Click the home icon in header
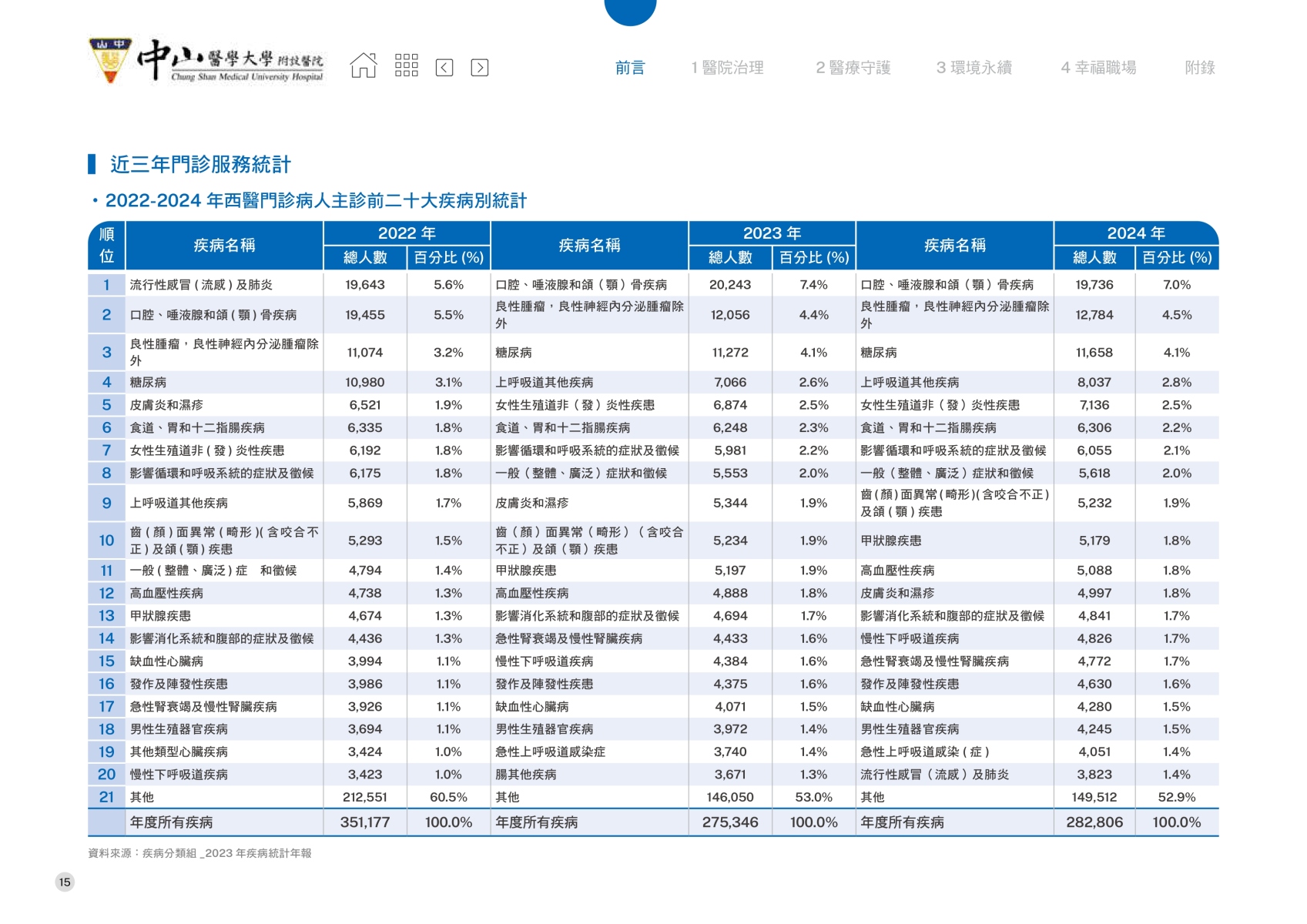 (364, 66)
